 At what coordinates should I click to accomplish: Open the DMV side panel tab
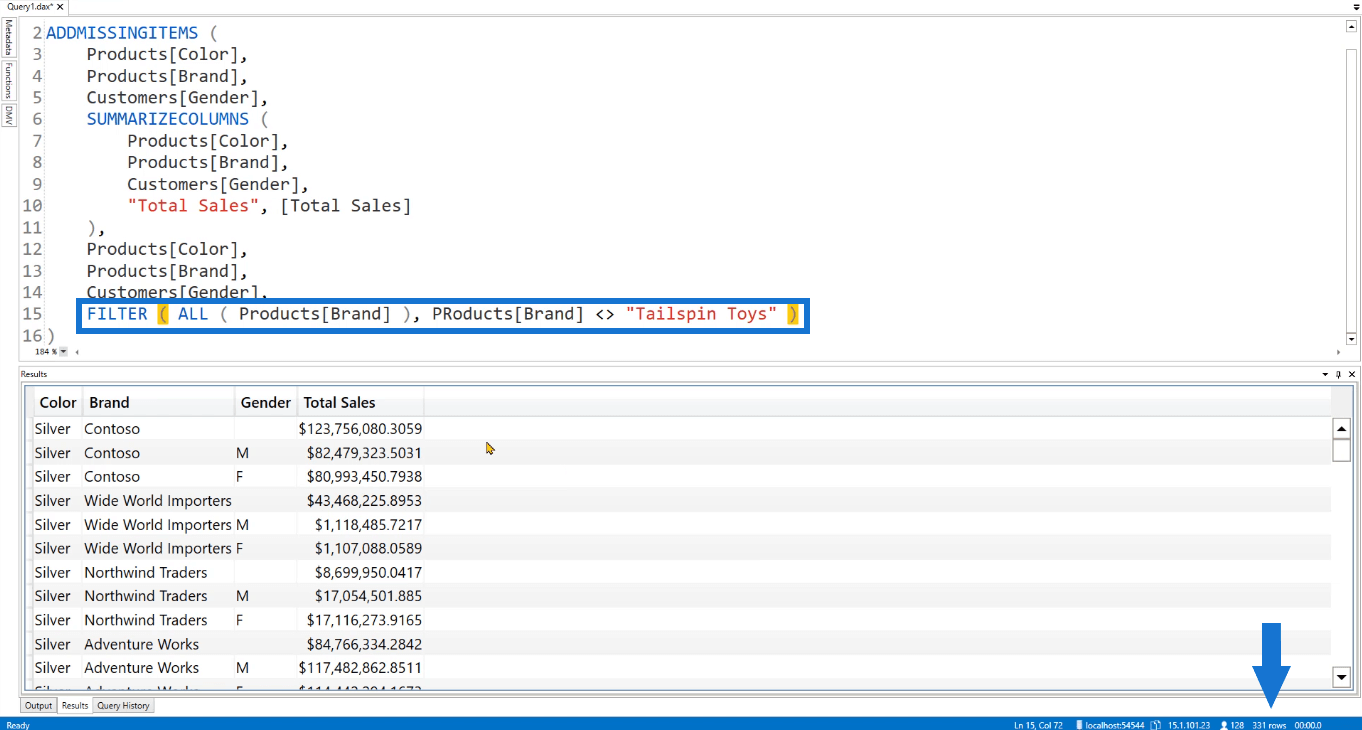click(x=8, y=115)
